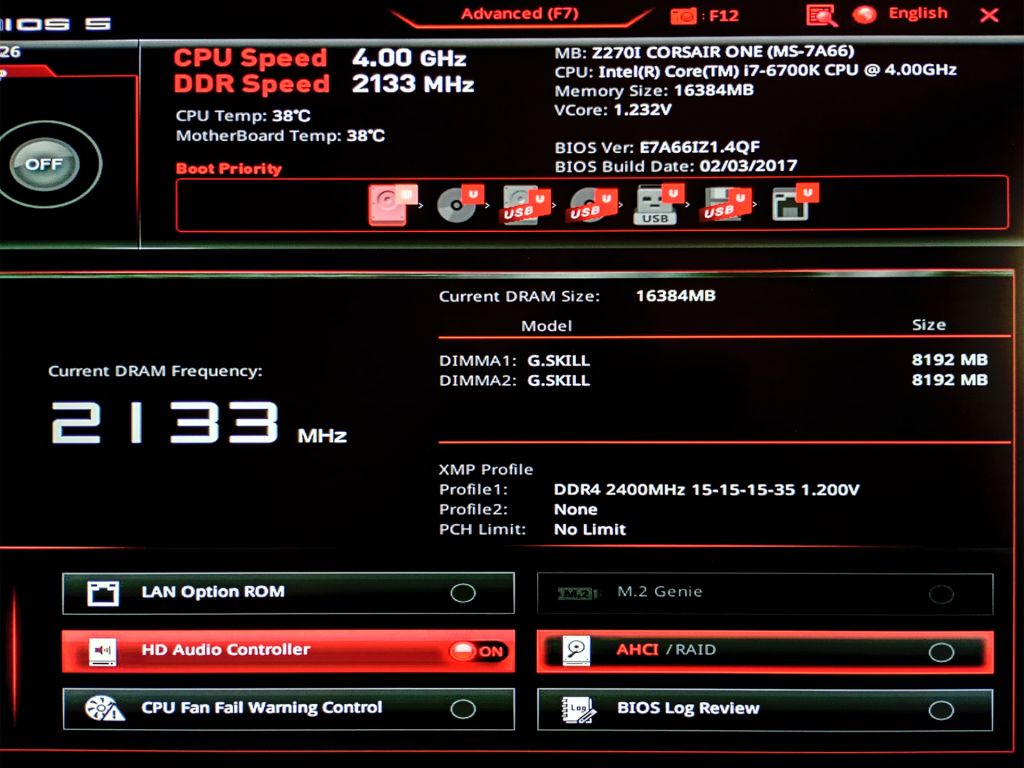Select the USB floppy boot device icon

[726, 204]
